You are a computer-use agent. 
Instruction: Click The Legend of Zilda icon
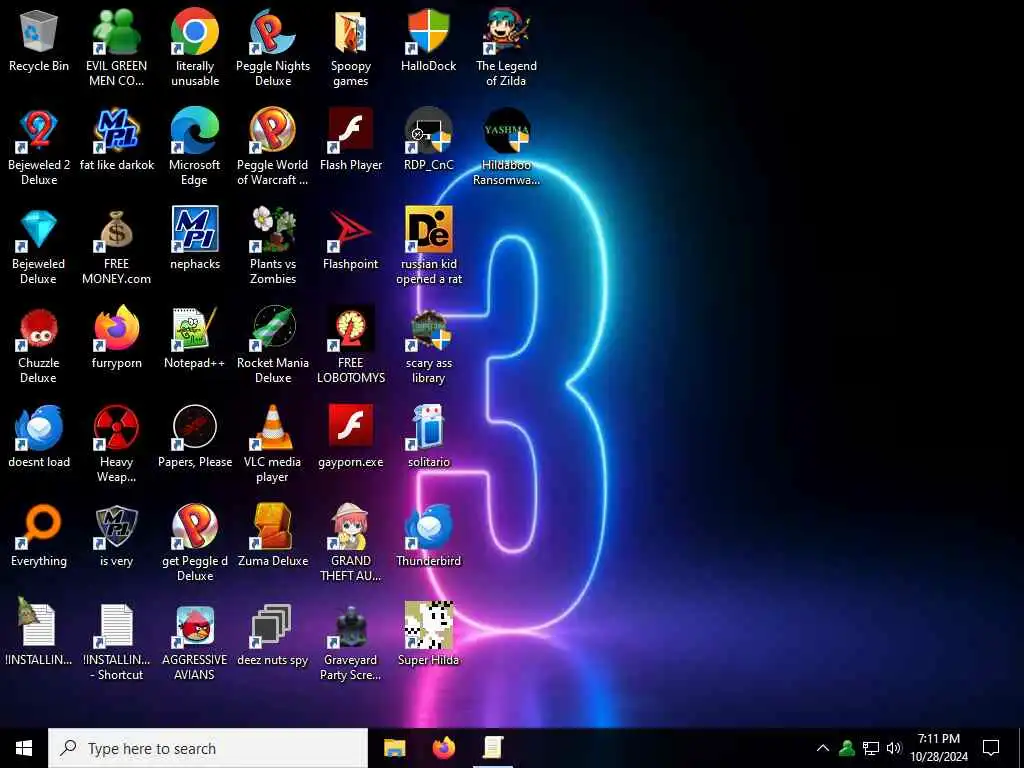click(506, 32)
